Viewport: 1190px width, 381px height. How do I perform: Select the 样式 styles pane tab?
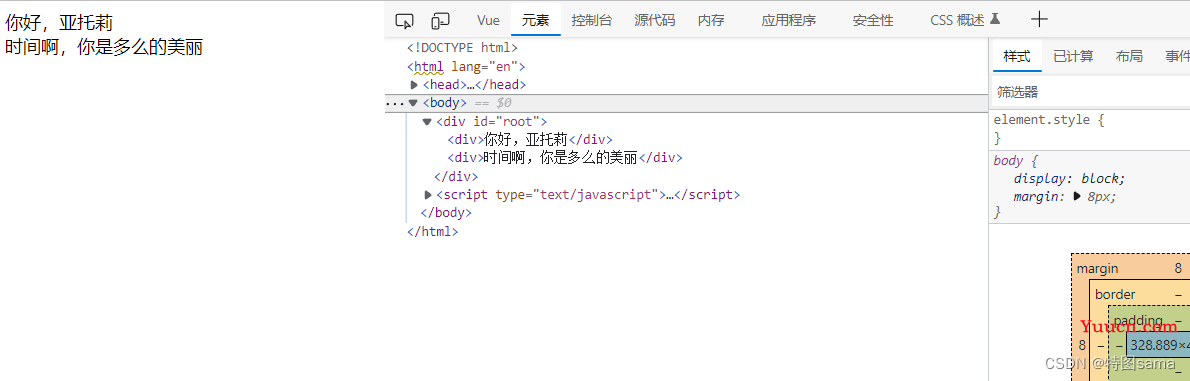point(1017,56)
